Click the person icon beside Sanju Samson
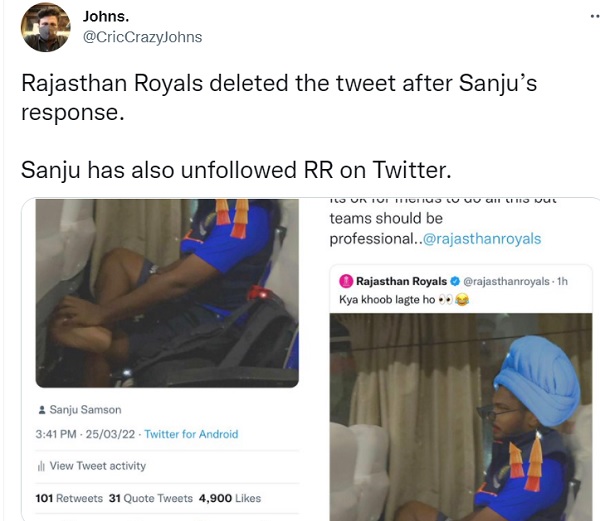This screenshot has height=521, width=600. (40, 410)
